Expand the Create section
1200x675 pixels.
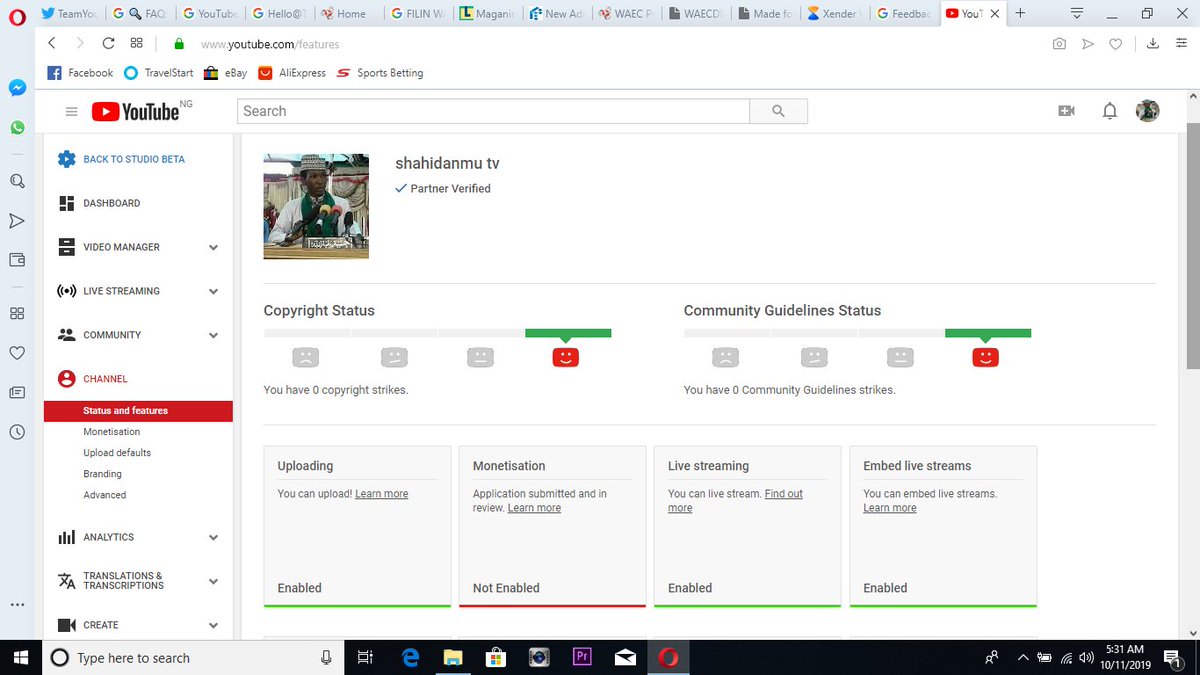tap(213, 625)
